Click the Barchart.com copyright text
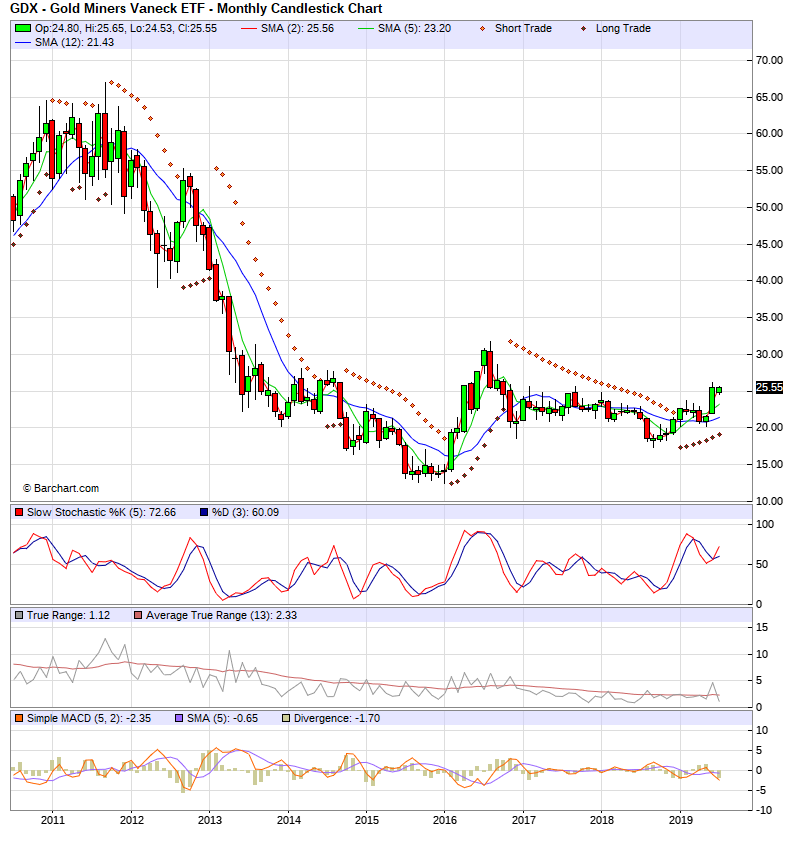 point(61,488)
